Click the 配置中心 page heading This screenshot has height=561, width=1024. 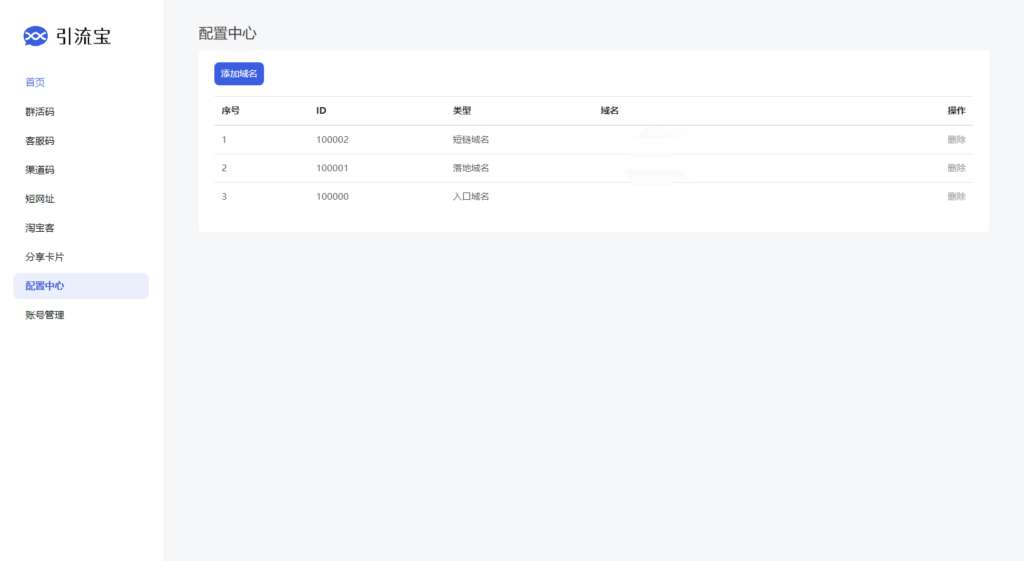pyautogui.click(x=227, y=33)
